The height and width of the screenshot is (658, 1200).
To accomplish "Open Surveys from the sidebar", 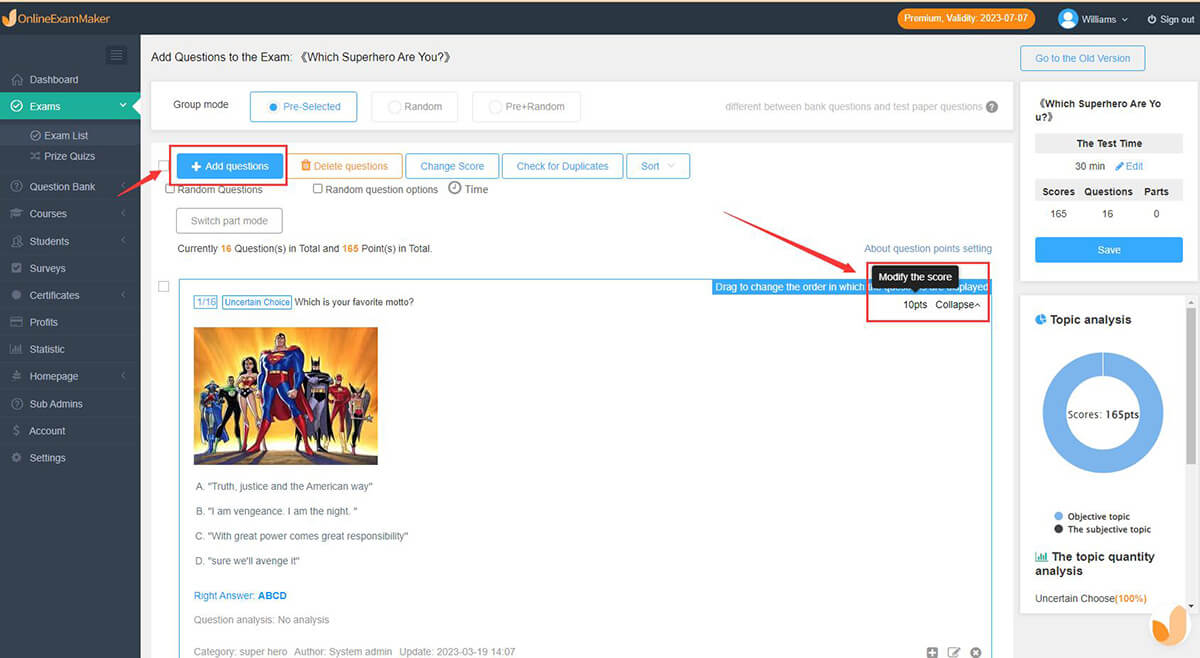I will [x=47, y=268].
